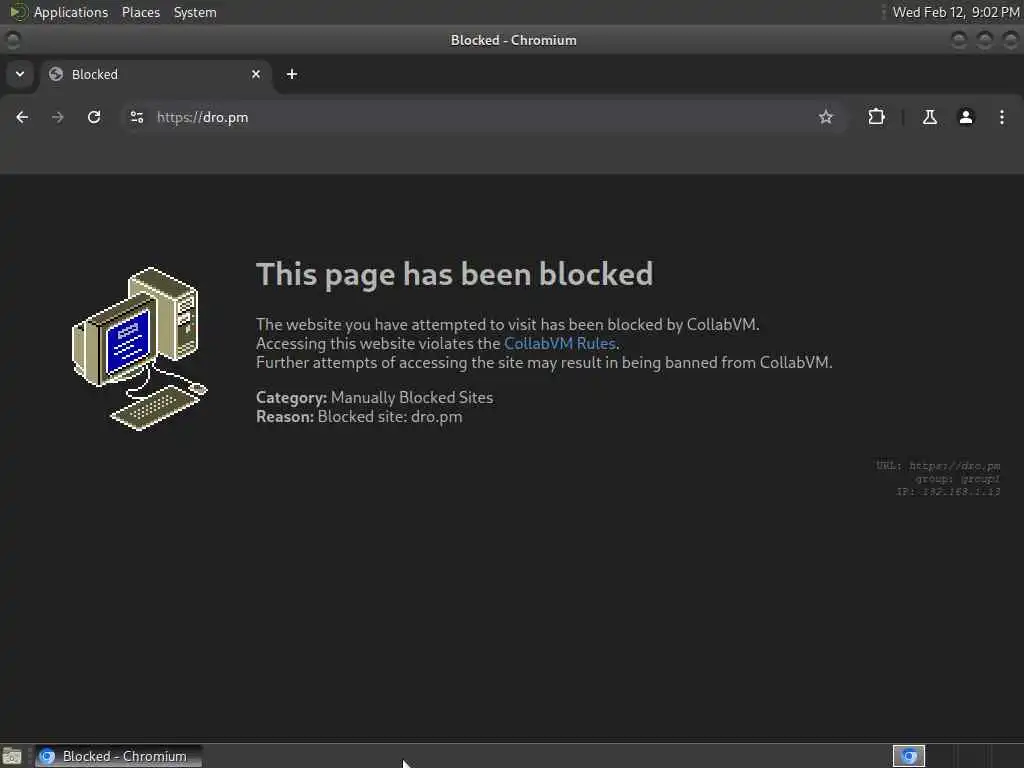Click the show desktop icon in bottom panel
Viewport: 1024px width, 768px height.
[x=12, y=756]
